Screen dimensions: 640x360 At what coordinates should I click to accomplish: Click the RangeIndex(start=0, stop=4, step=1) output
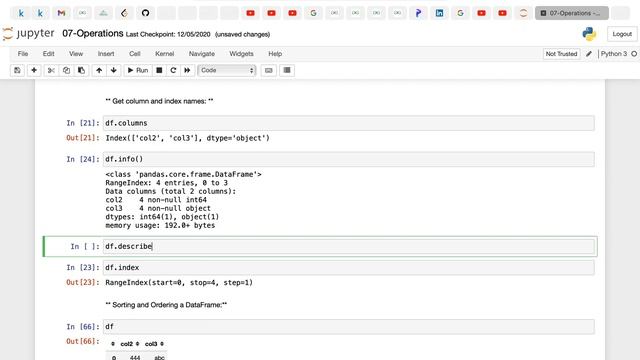(179, 282)
